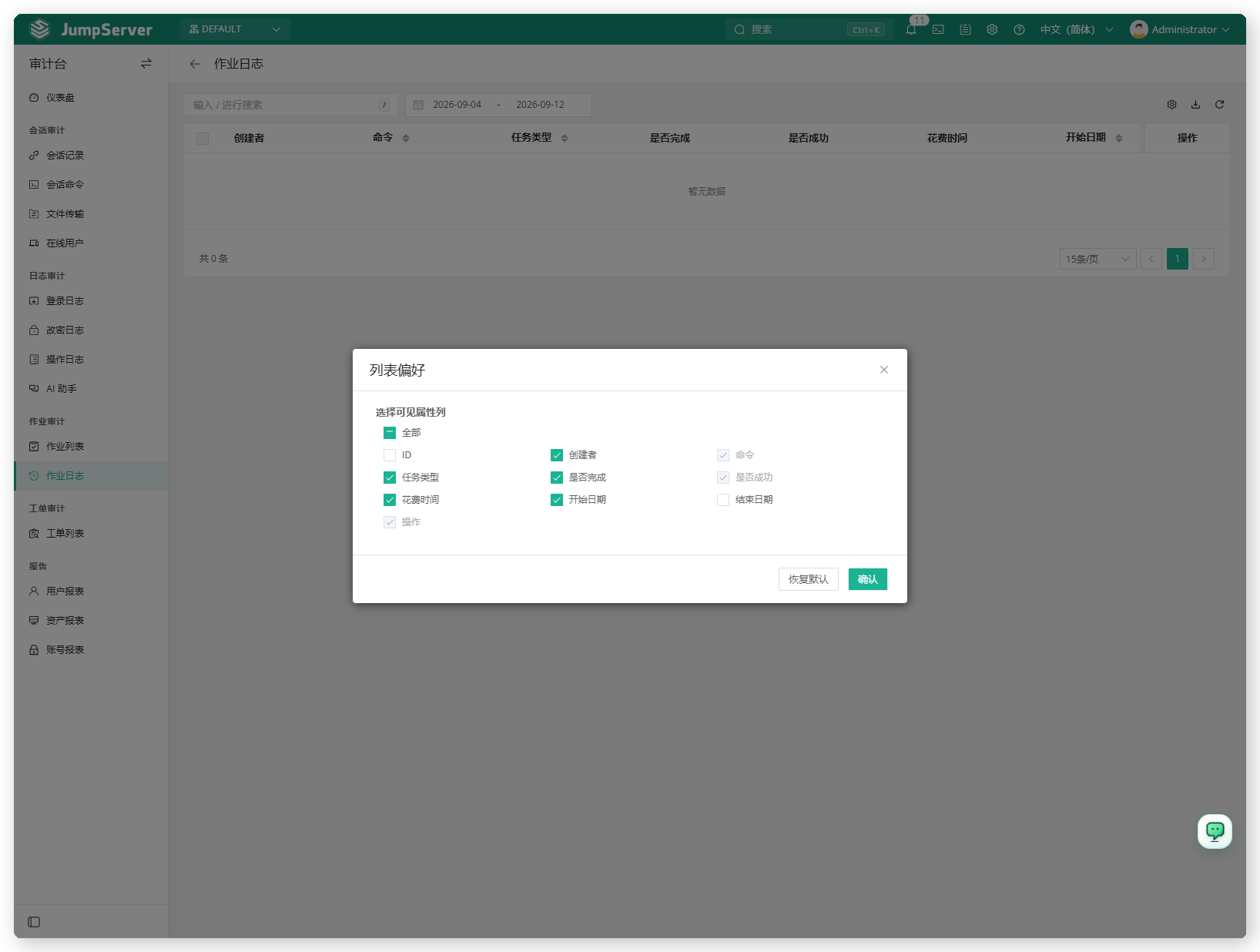1260x952 pixels.
Task: Open the DEFAULT organization dropdown
Action: tap(235, 29)
